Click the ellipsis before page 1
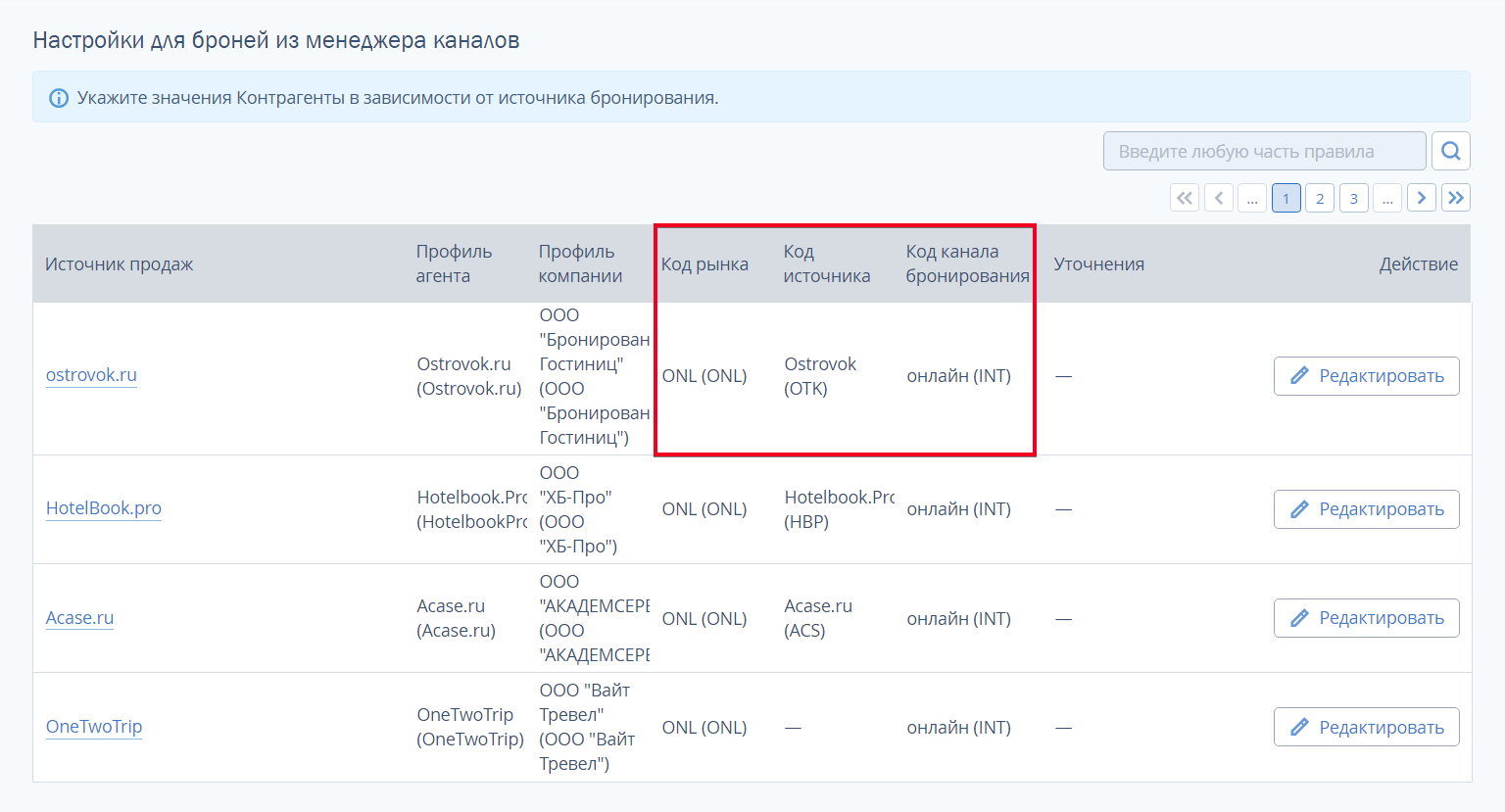 (1252, 198)
